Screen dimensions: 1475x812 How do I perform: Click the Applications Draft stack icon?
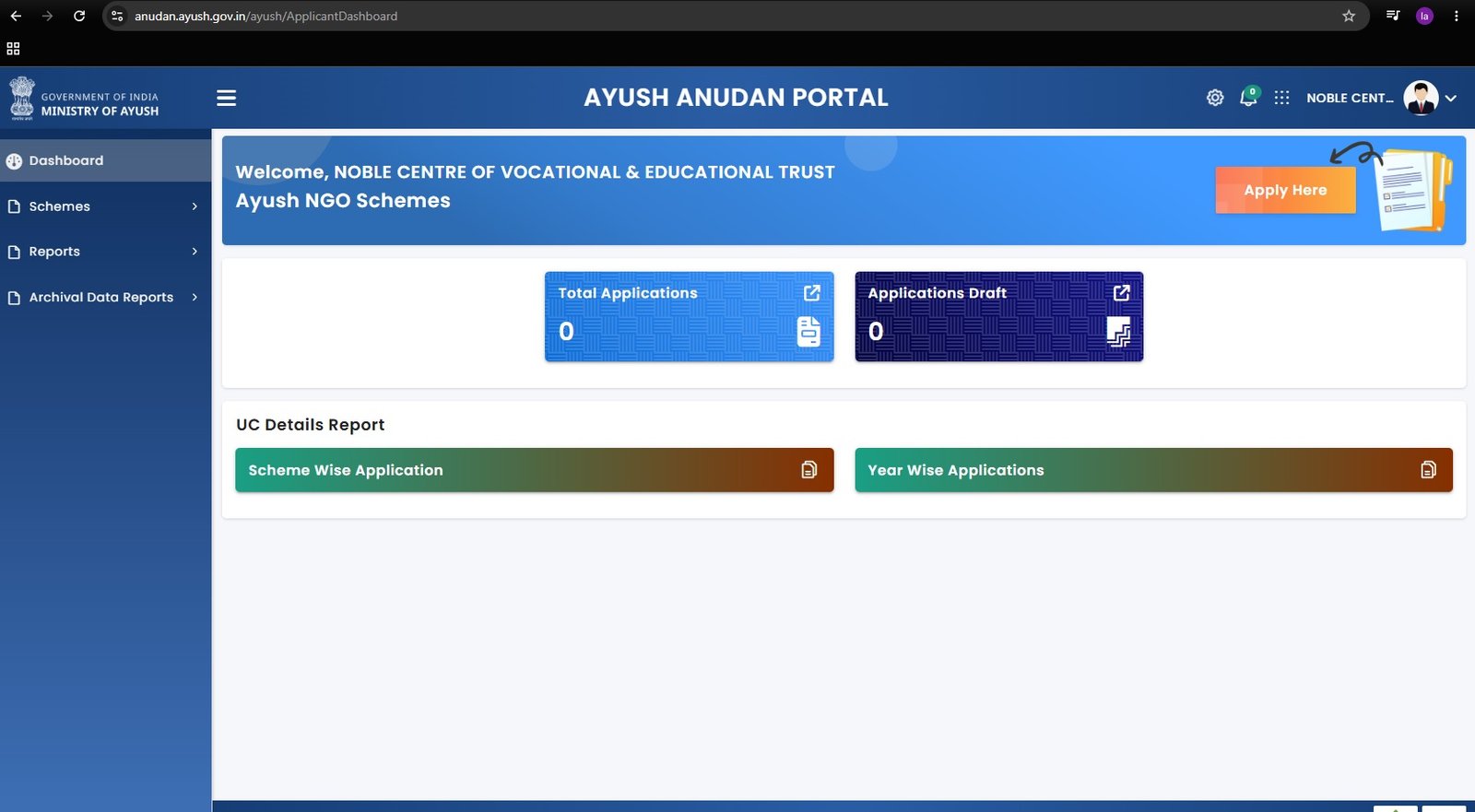tap(1118, 331)
